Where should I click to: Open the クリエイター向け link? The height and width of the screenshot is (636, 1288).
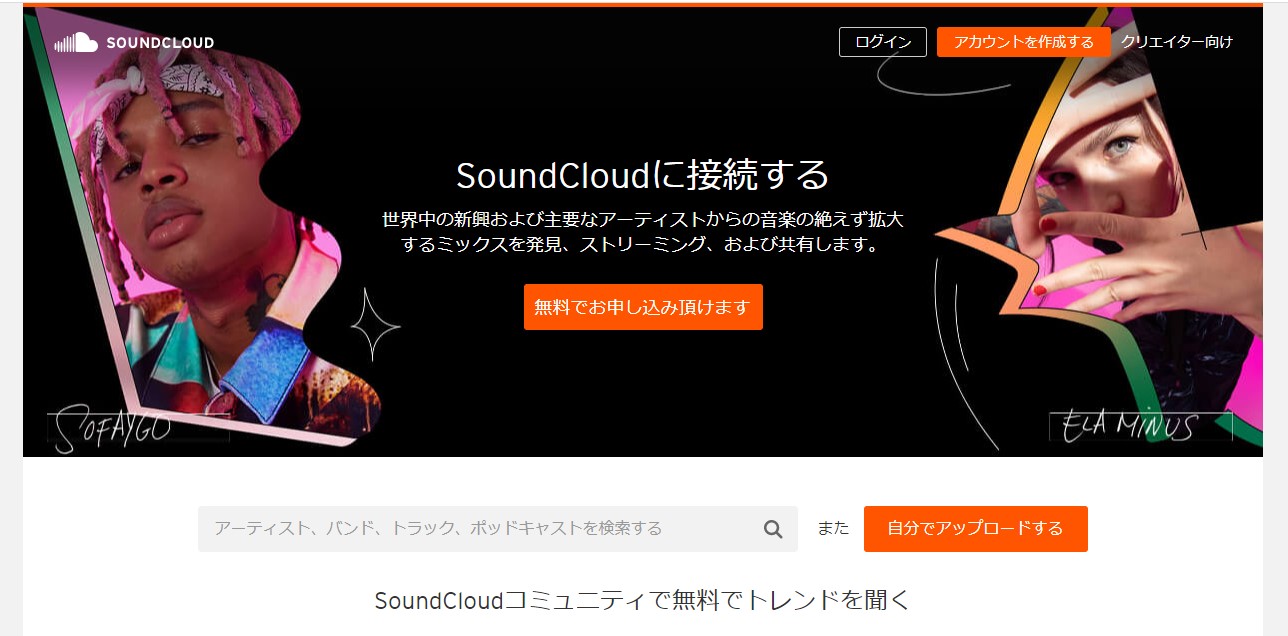point(1176,42)
